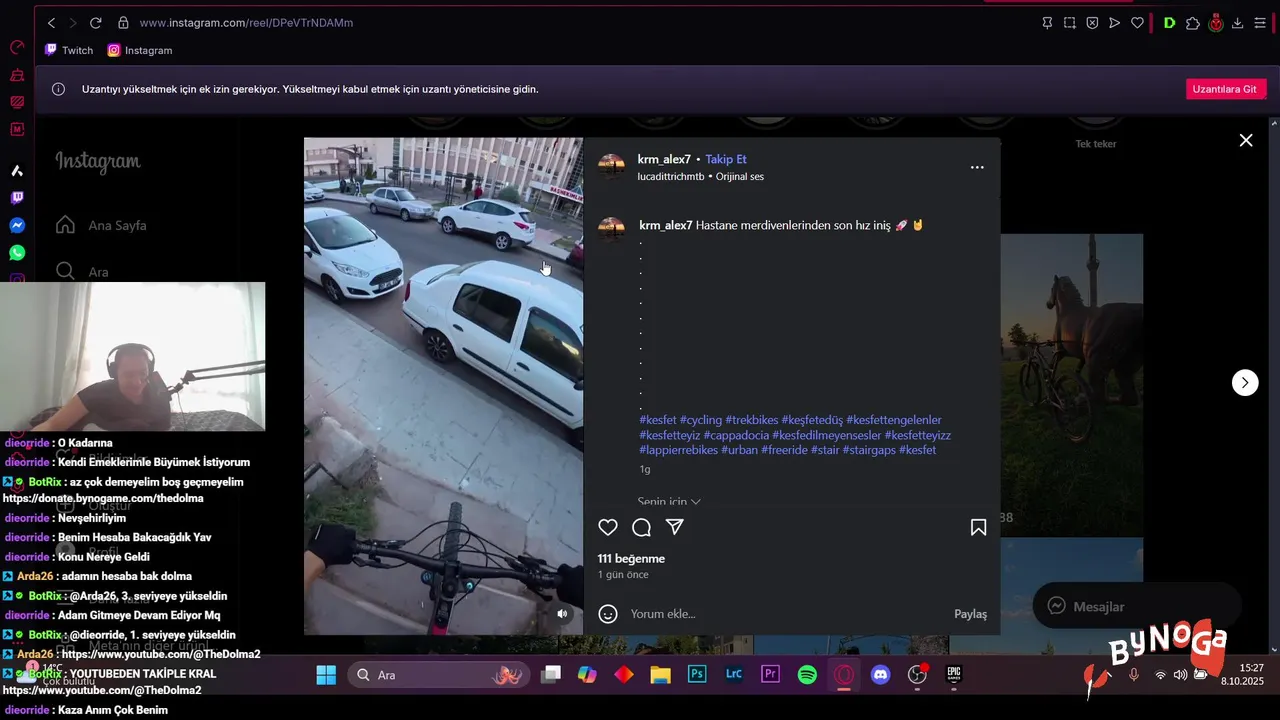
Task: Open the extensions puzzle icon
Action: pos(1192,23)
